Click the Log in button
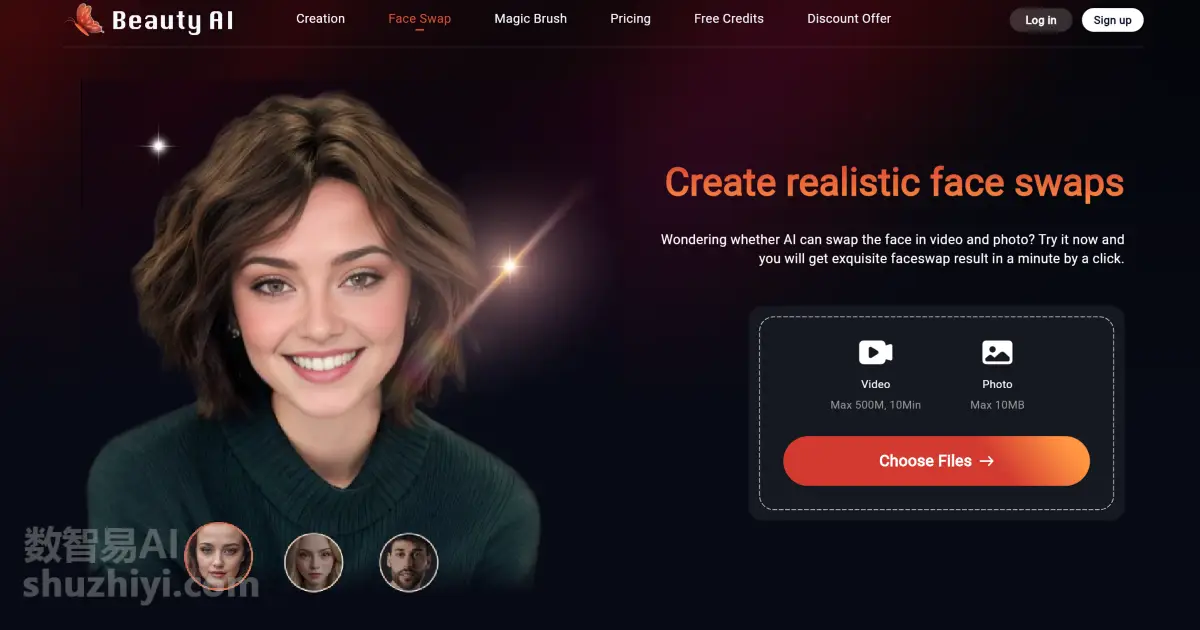 click(x=1041, y=20)
